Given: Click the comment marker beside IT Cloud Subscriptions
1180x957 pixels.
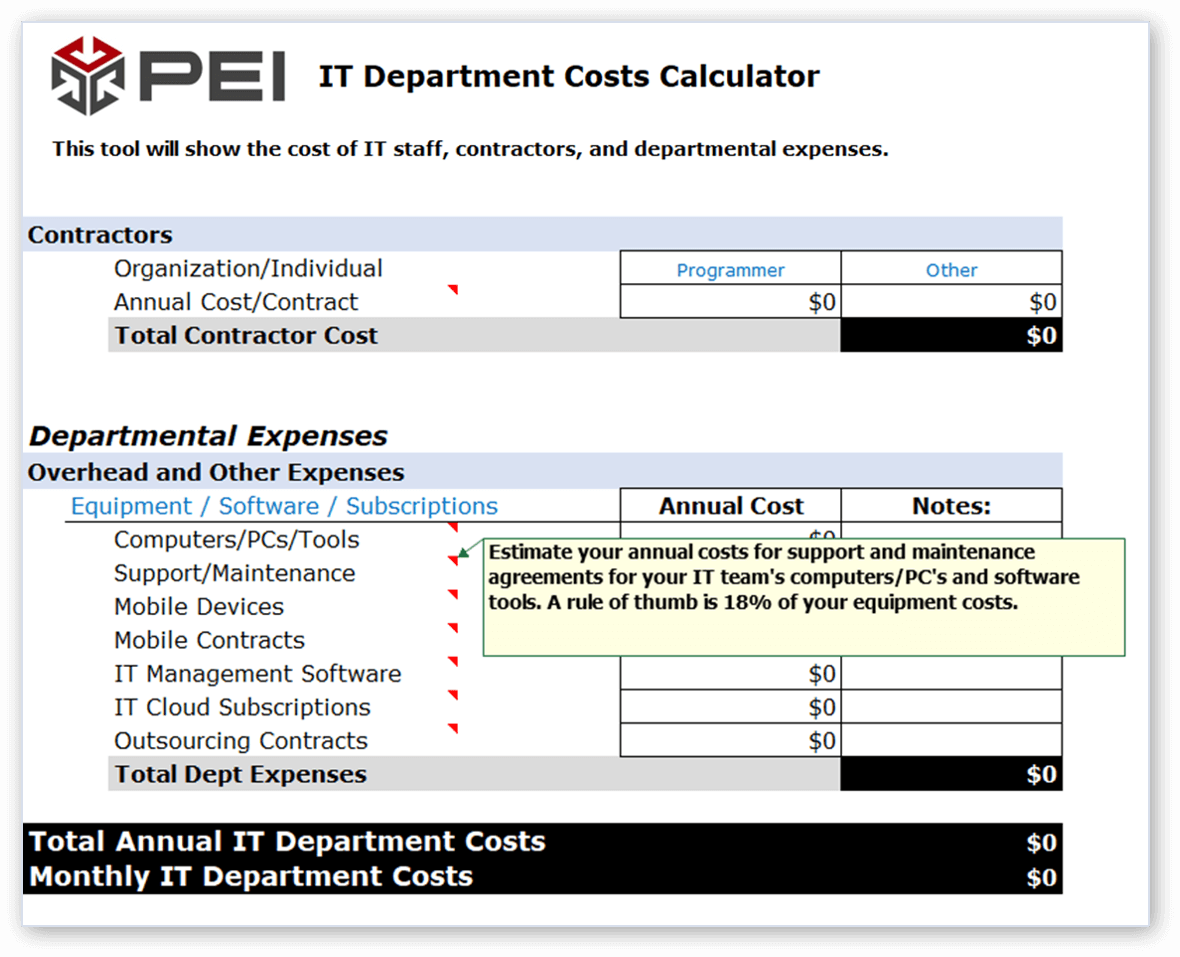Looking at the screenshot, I should point(453,694).
